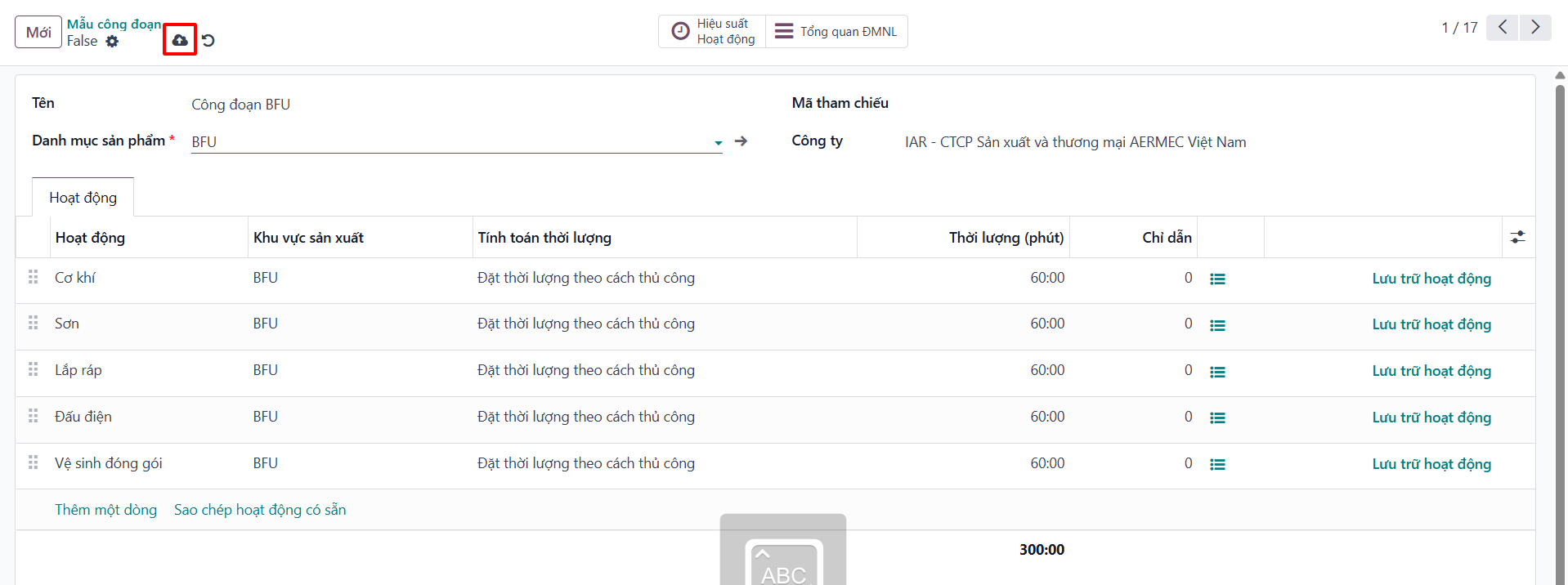Click the Mã tham chiếu field label
The image size is (1568, 585).
(840, 103)
